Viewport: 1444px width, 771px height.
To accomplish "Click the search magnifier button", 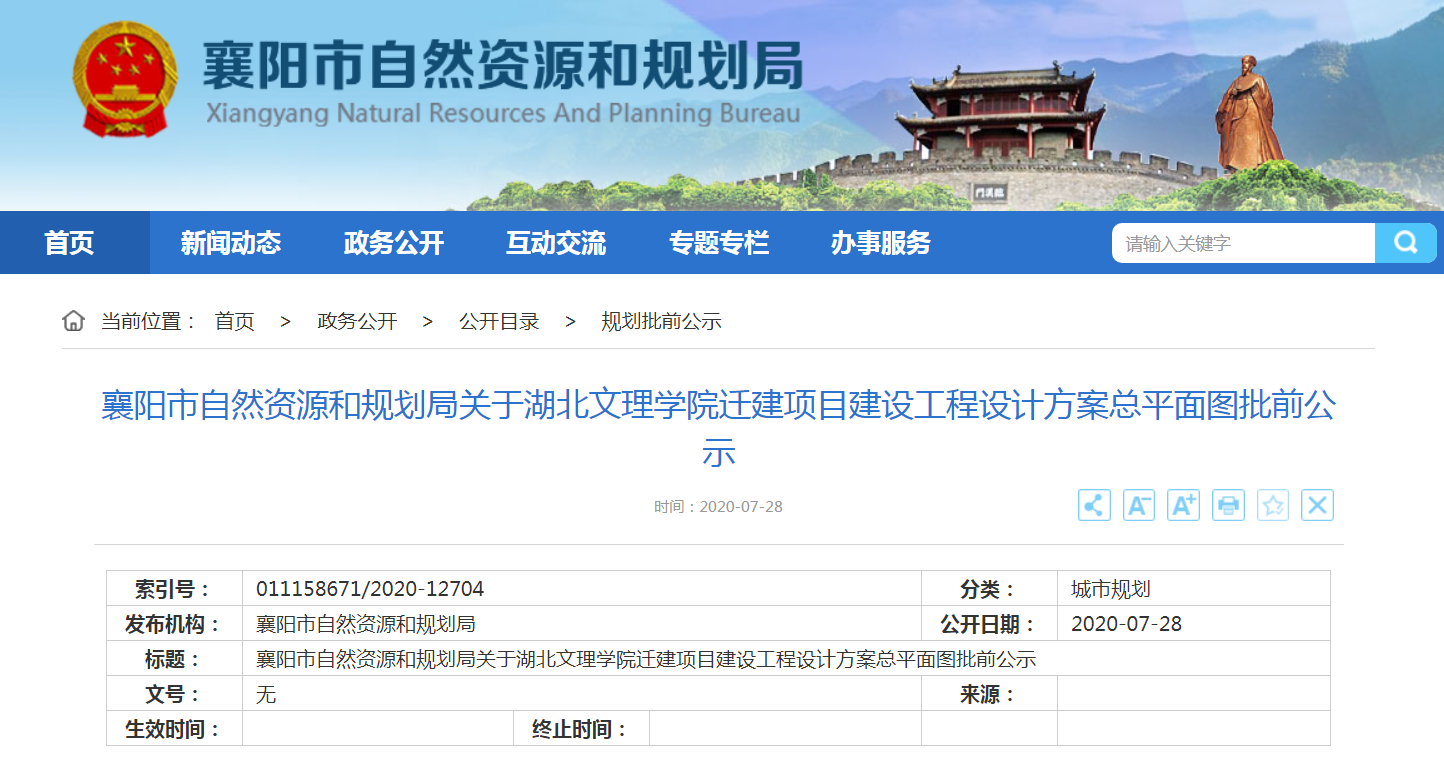I will (x=1405, y=243).
